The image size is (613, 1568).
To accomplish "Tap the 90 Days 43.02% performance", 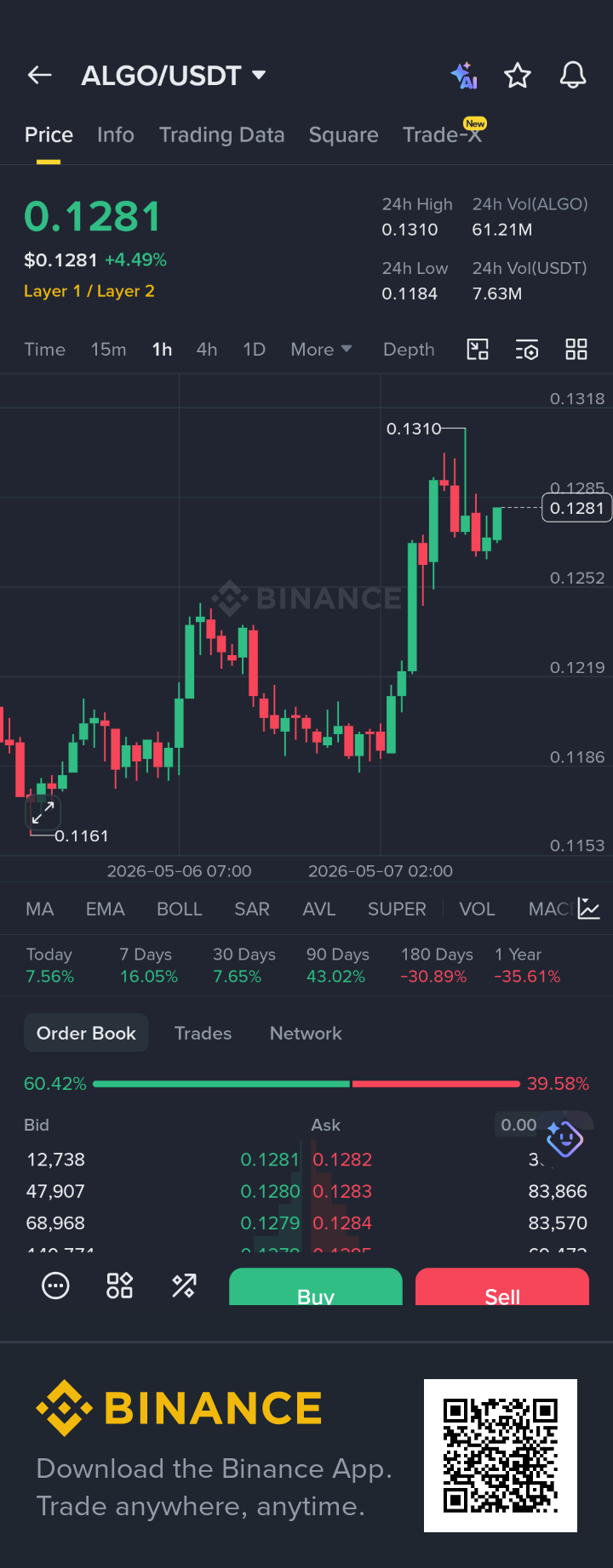I will (338, 966).
